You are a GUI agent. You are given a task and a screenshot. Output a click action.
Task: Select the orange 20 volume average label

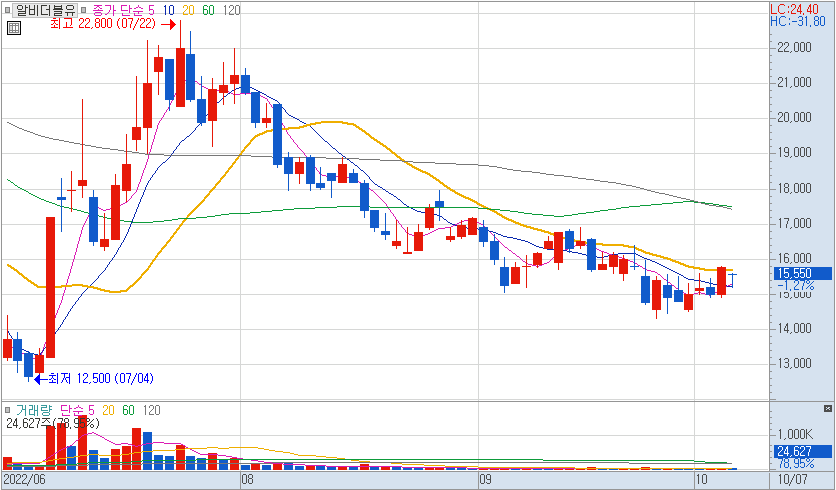pyautogui.click(x=108, y=410)
